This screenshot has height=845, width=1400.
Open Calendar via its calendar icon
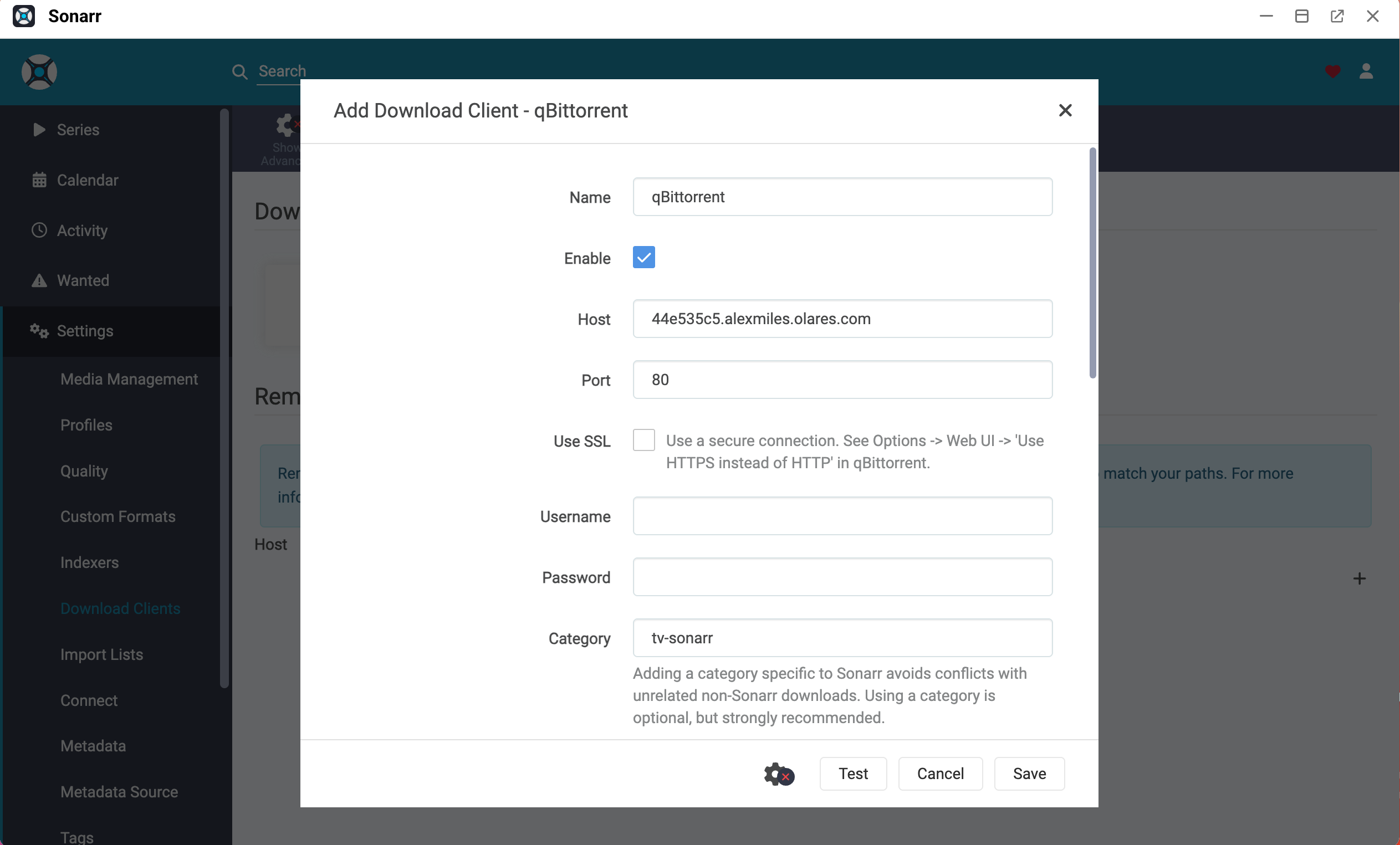(39, 180)
